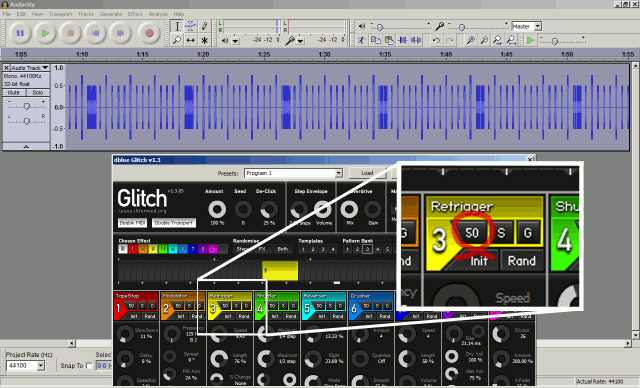Select the Zoom magnifier tool

[x=177, y=40]
